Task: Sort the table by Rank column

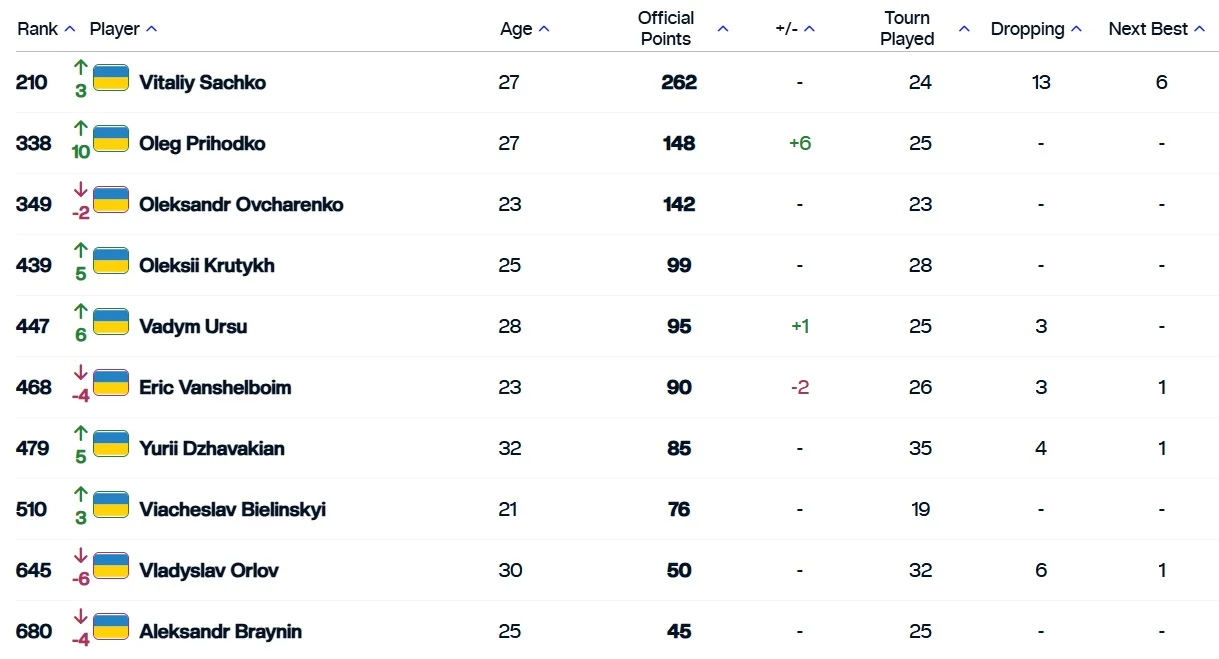Action: click(x=70, y=29)
